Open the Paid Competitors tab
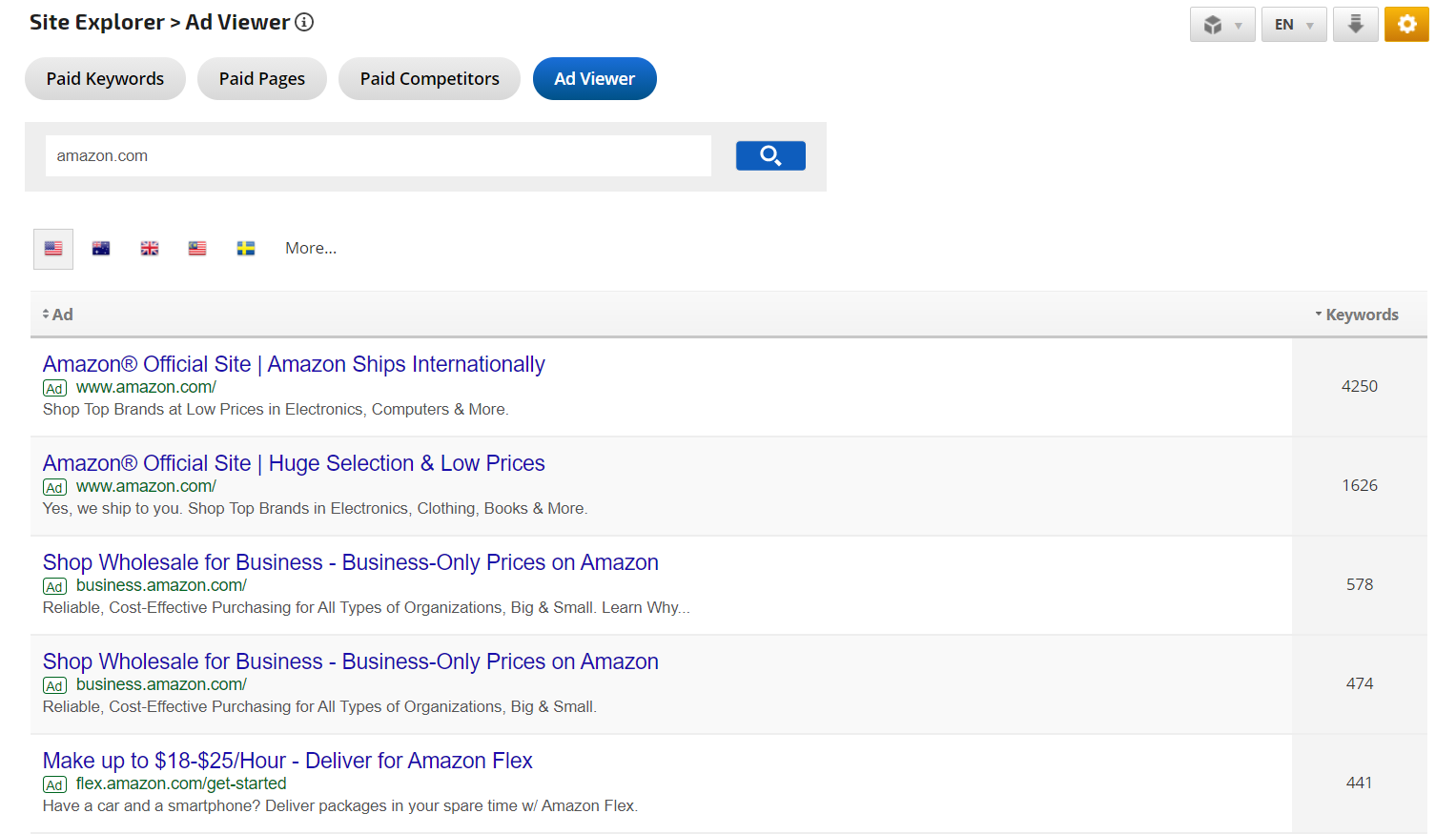Screen dimensions: 1456x834 tap(429, 79)
